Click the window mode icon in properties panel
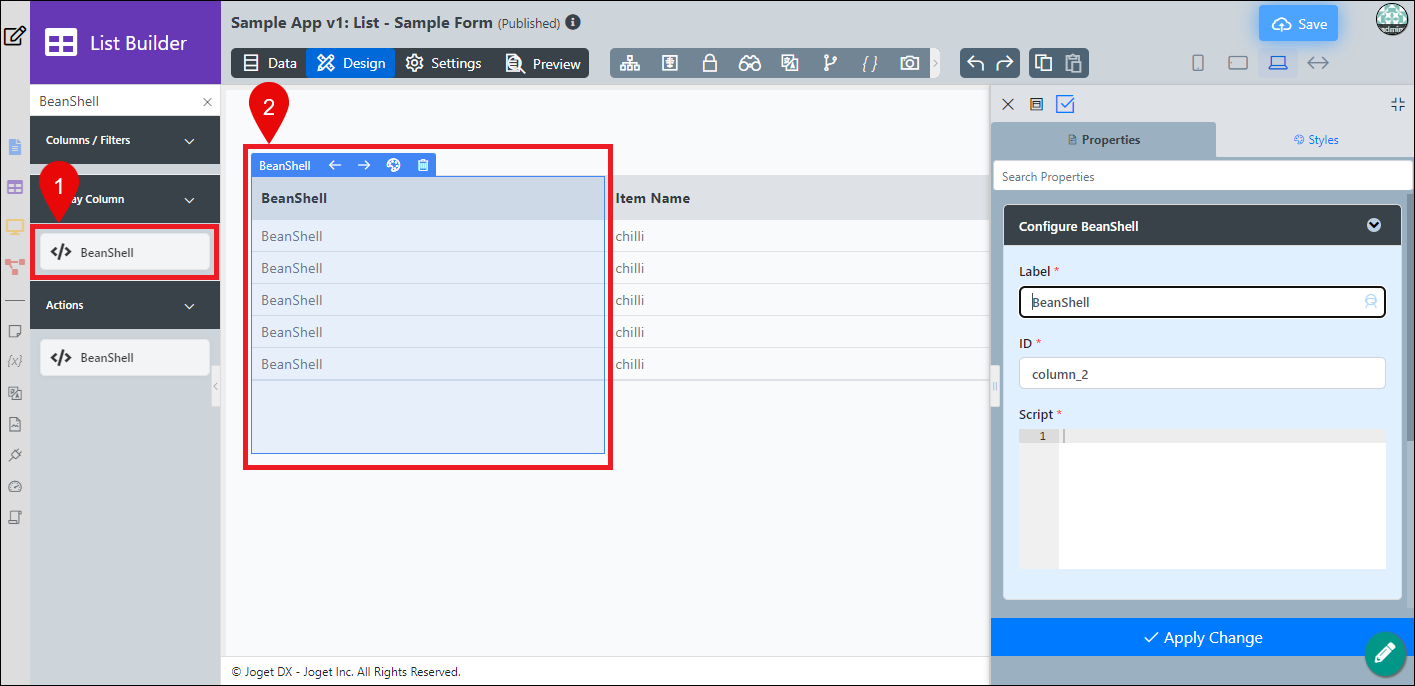The height and width of the screenshot is (686, 1415). pos(1036,104)
